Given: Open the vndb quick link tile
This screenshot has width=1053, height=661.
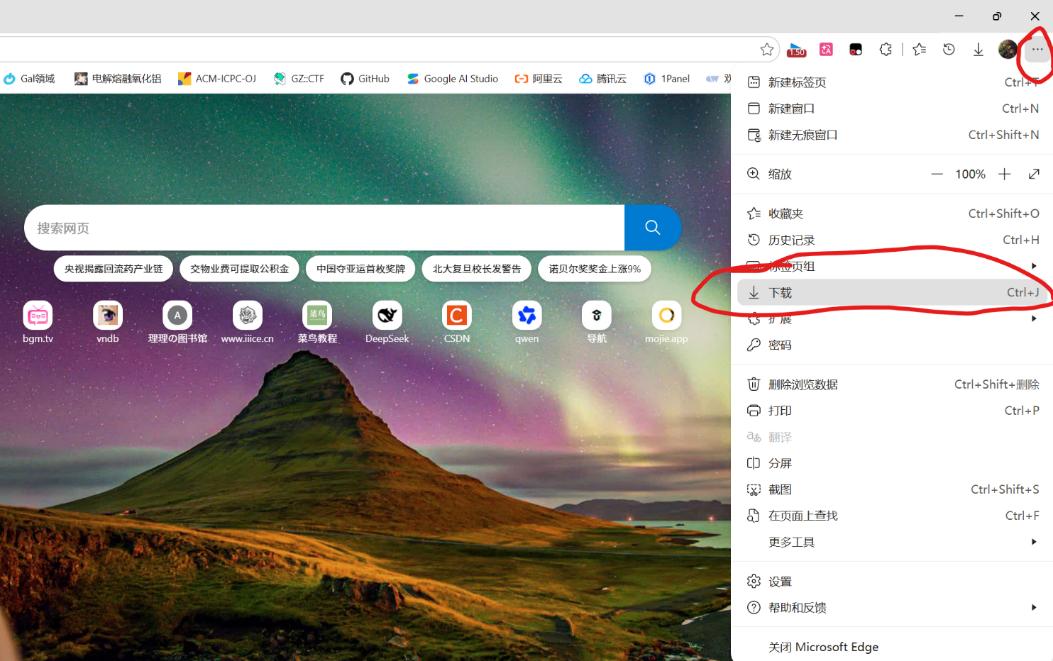Looking at the screenshot, I should coord(107,322).
